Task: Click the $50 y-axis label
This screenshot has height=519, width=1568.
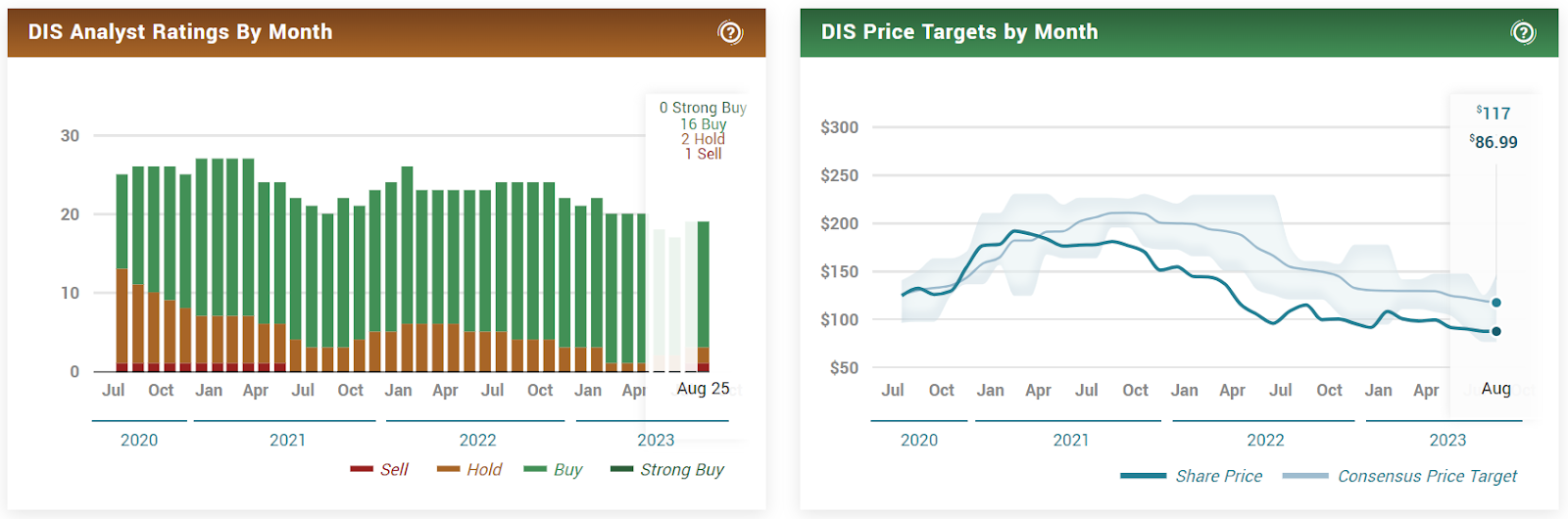Action: pyautogui.click(x=845, y=368)
